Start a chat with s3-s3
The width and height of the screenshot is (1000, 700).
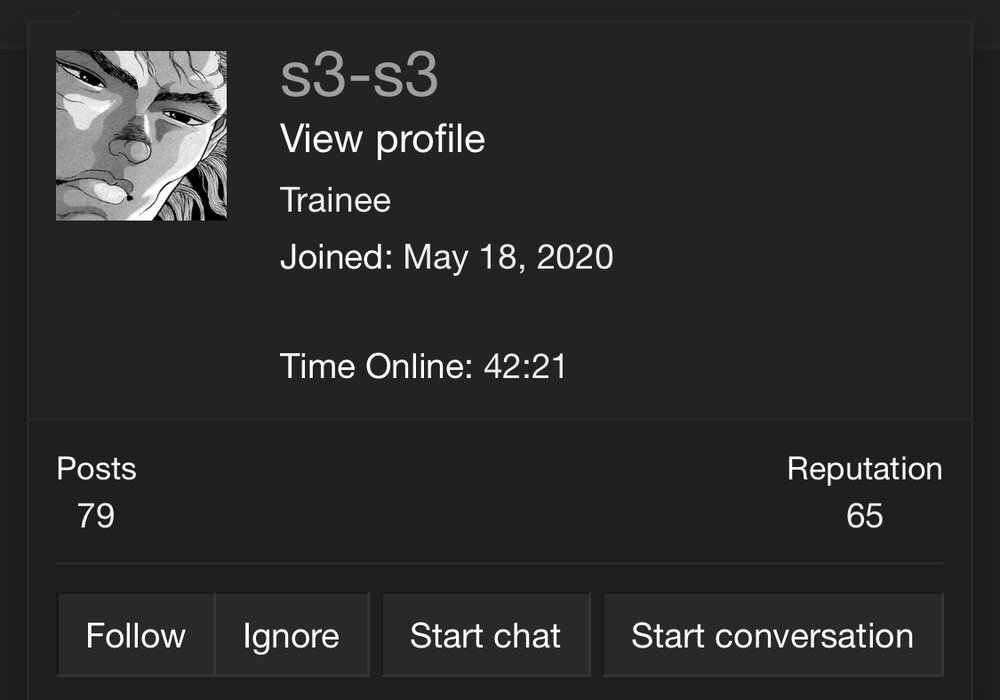pos(486,635)
